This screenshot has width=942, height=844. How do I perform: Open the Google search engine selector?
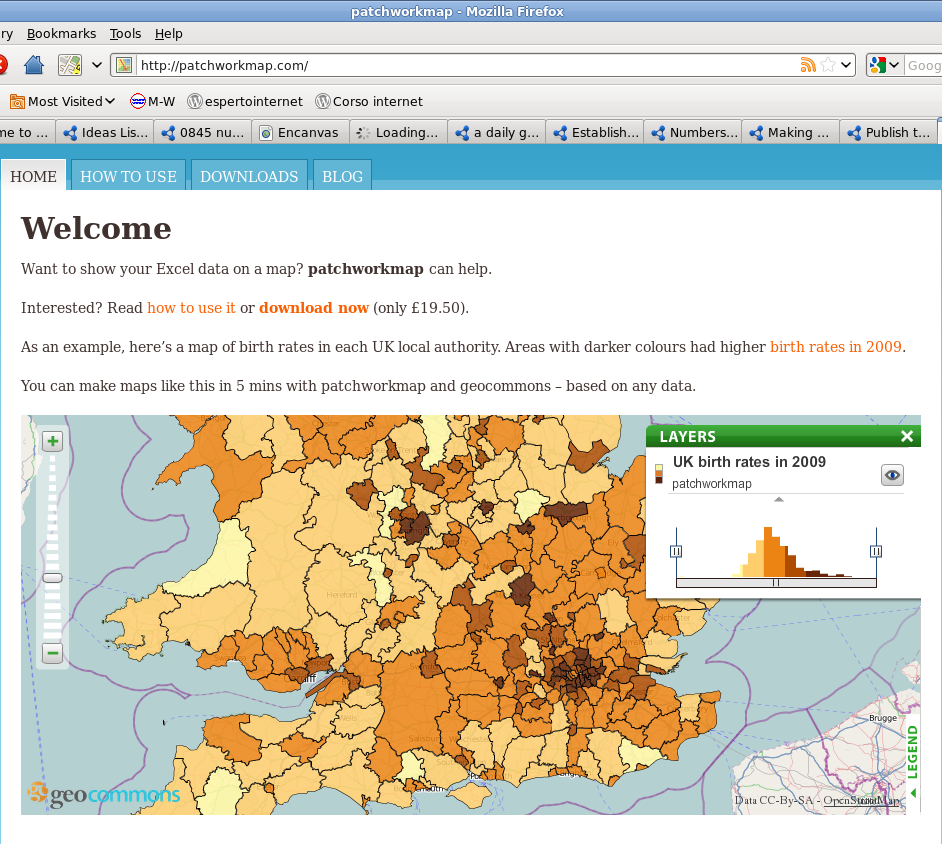tap(884, 65)
